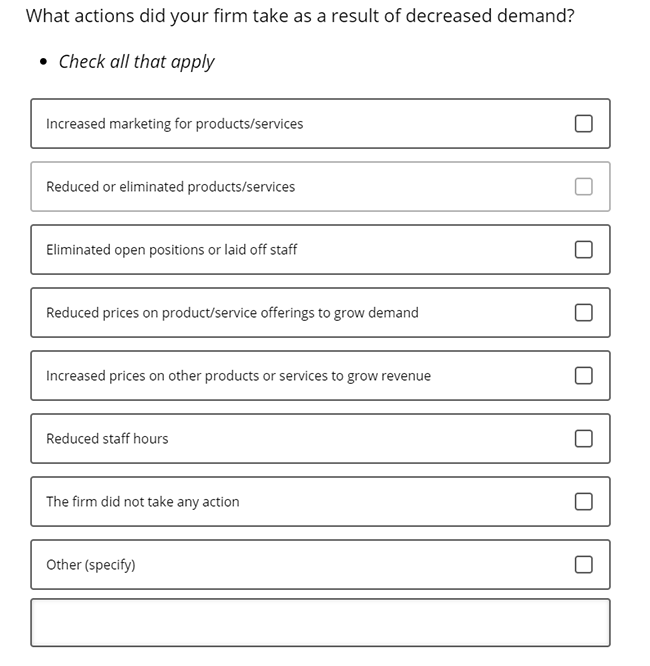
Task: Choose 'The firm did not take any action' label
Action: coord(143,502)
